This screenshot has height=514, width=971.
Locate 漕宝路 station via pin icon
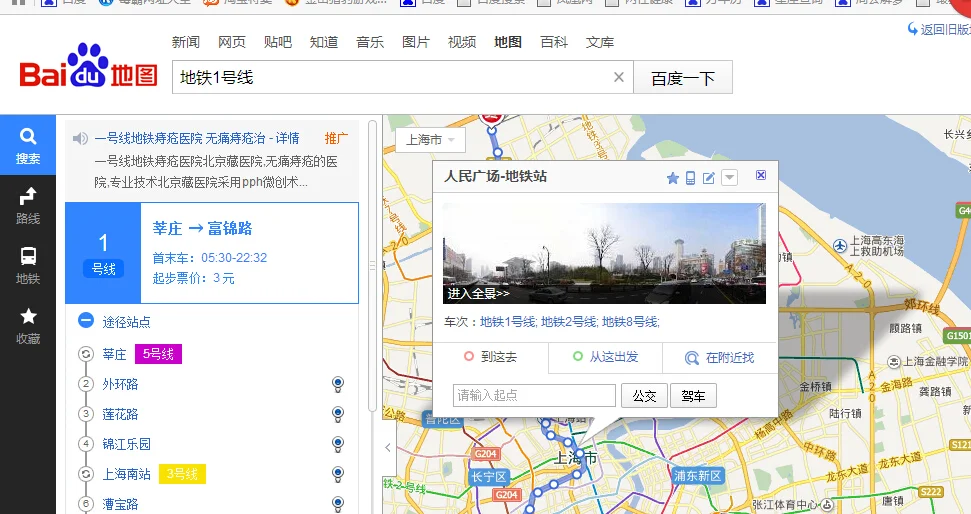337,504
